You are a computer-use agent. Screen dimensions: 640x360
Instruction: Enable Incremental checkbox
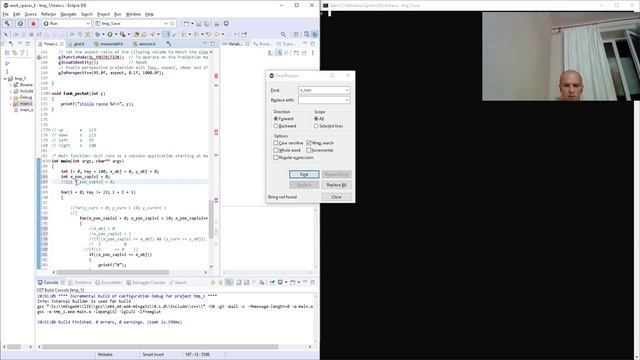click(309, 150)
